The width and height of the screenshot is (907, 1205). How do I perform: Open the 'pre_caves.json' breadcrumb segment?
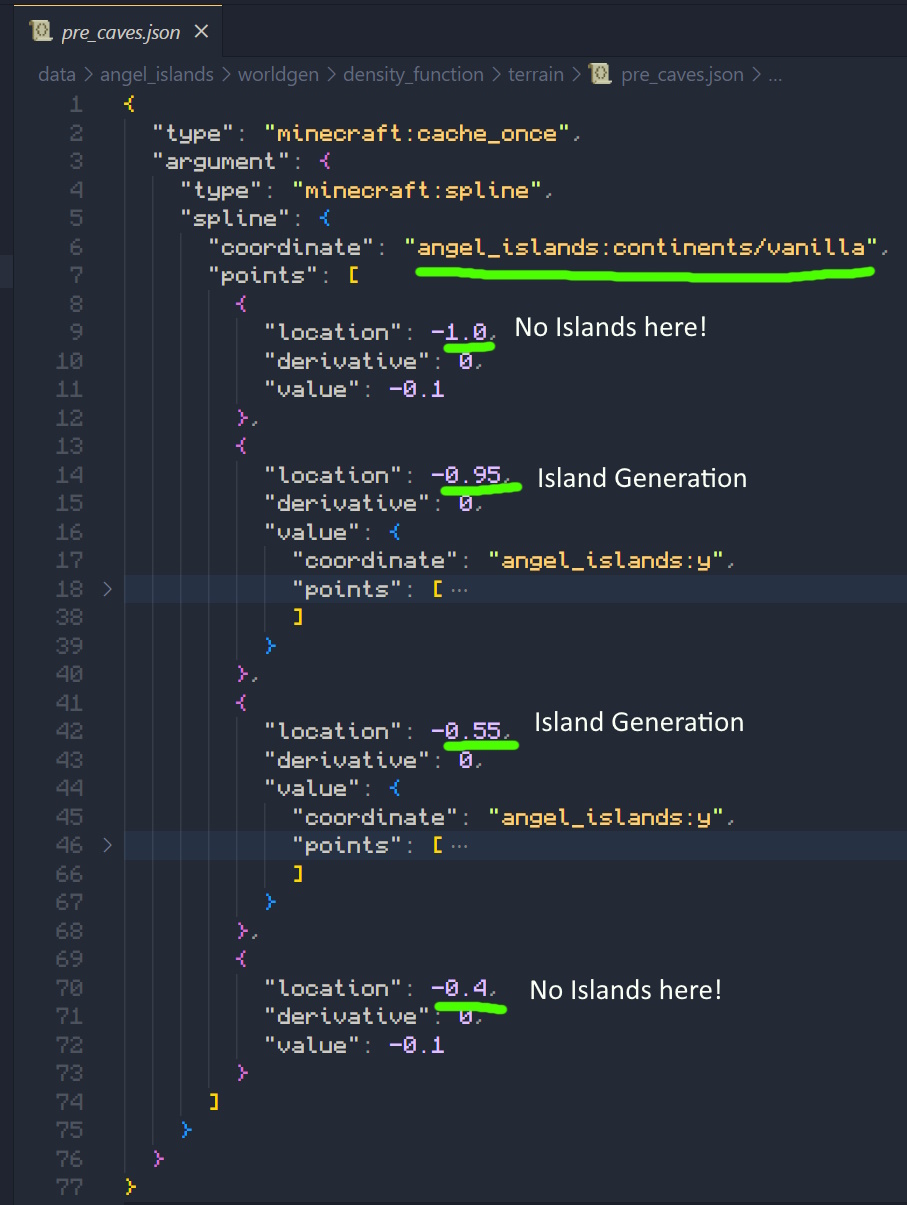(x=682, y=74)
